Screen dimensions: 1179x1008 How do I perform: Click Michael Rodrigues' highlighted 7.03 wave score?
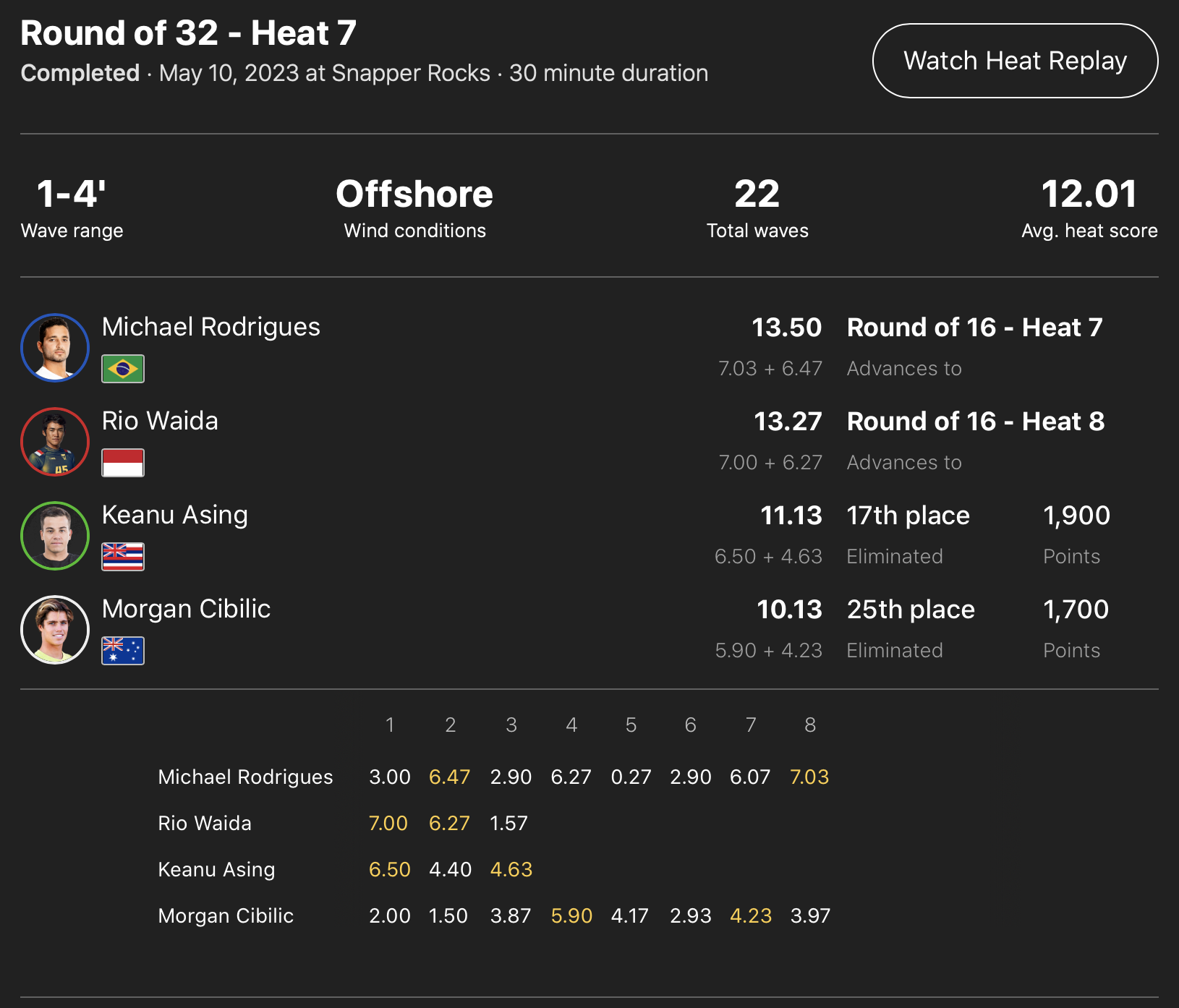coord(809,777)
